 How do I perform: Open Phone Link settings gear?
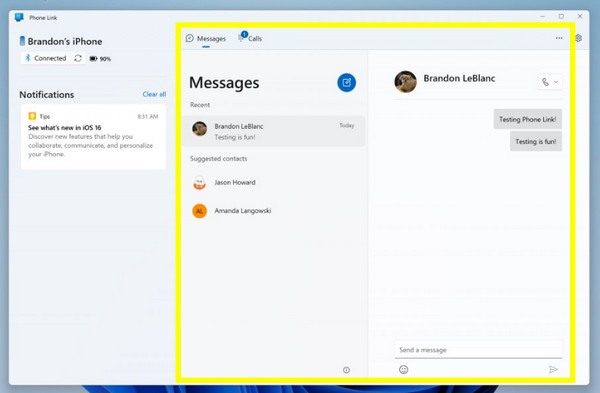pyautogui.click(x=579, y=38)
